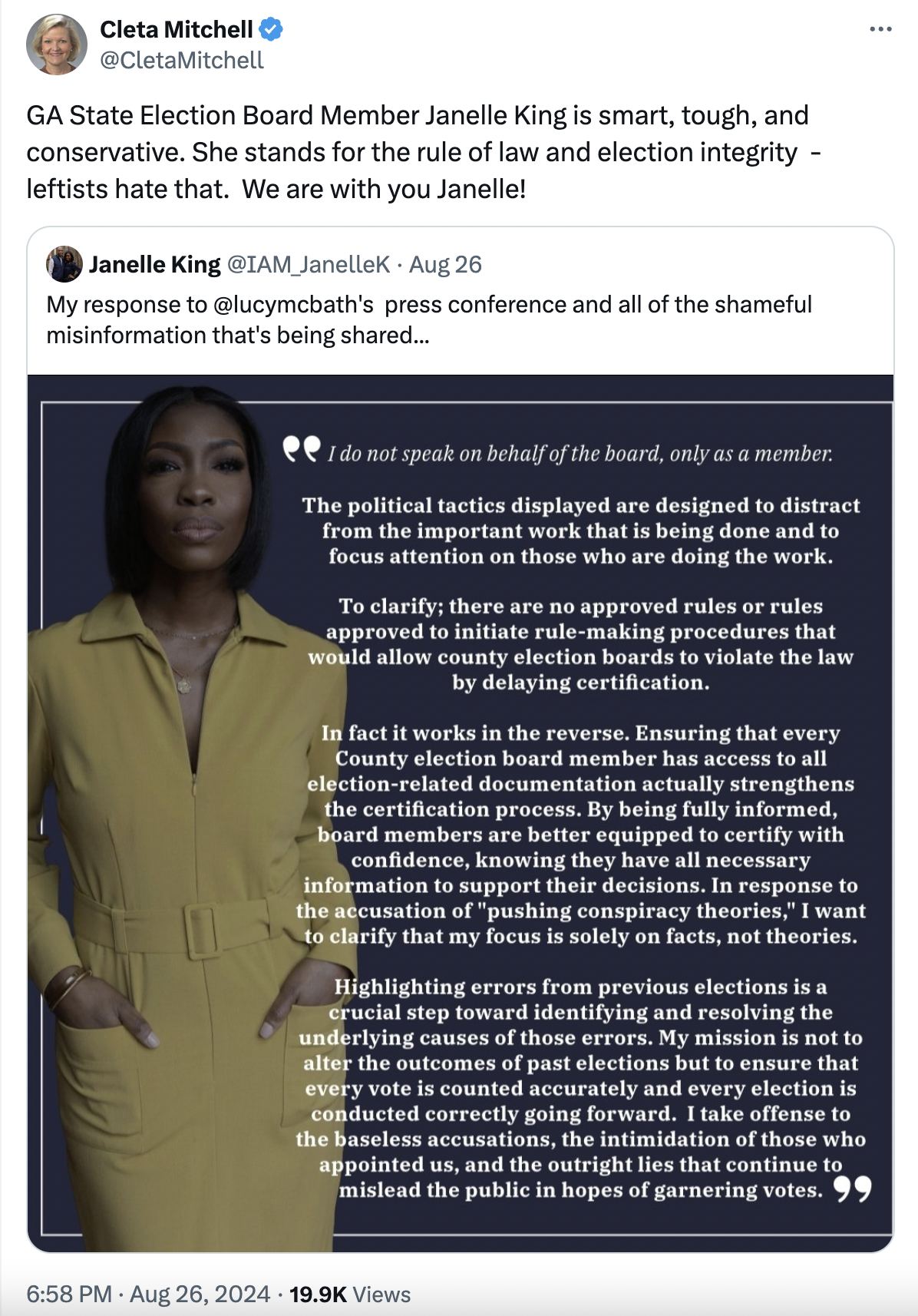This screenshot has height=1316, width=918.
Task: View the 19.9K Views count
Action: click(350, 1294)
